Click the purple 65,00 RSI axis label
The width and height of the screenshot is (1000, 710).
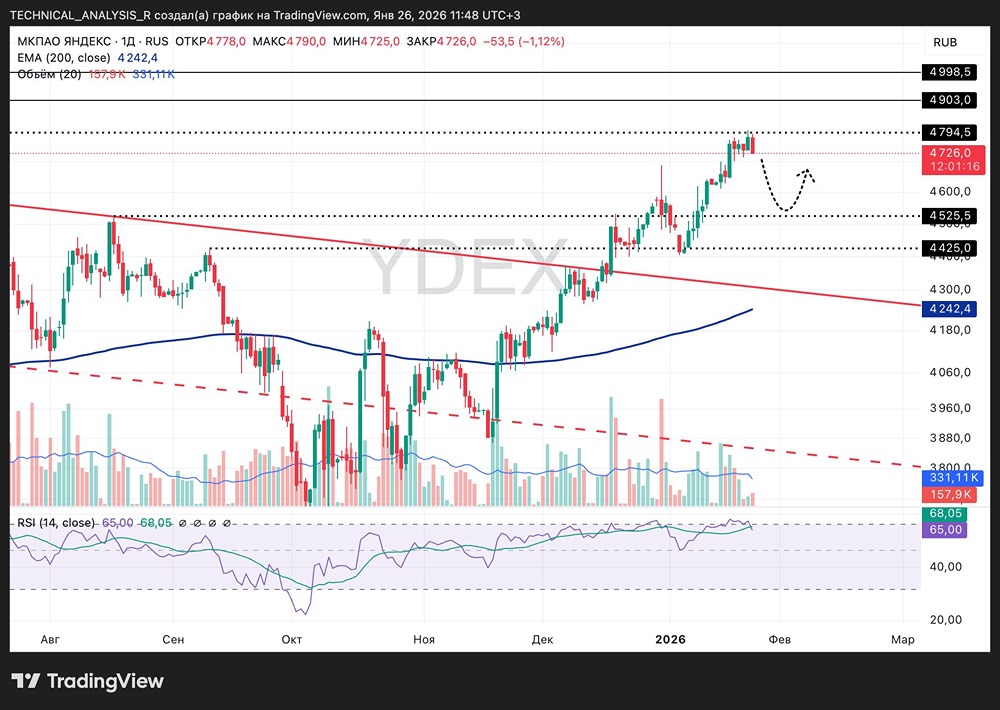[945, 529]
